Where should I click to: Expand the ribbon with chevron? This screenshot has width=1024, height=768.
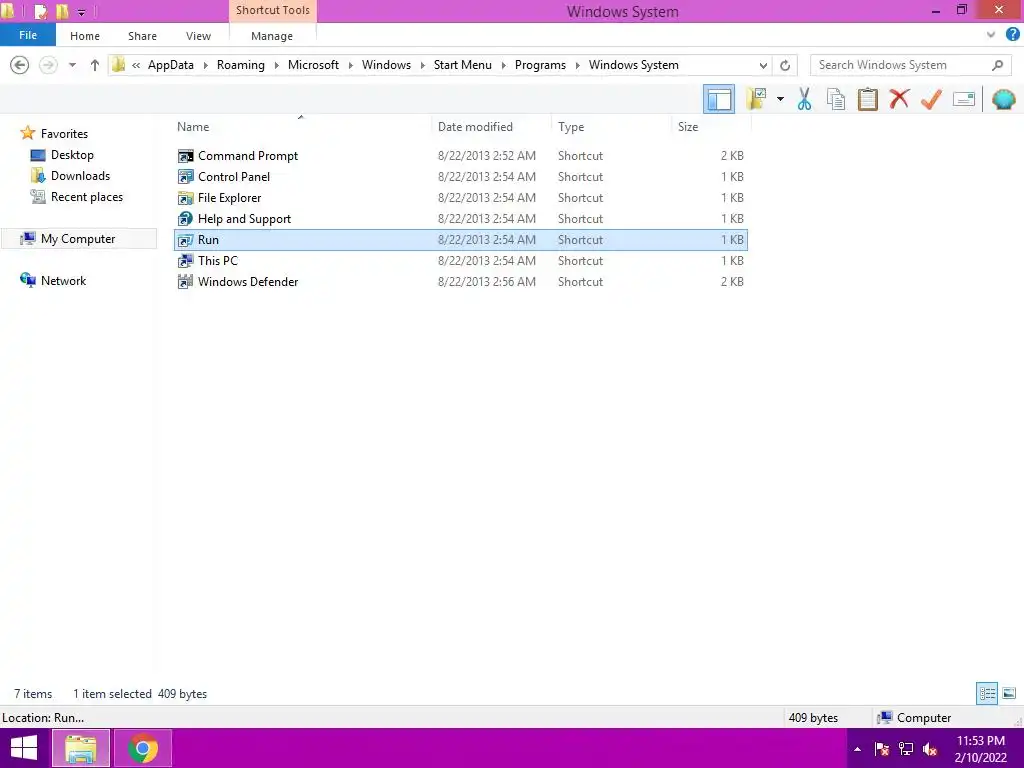click(991, 35)
